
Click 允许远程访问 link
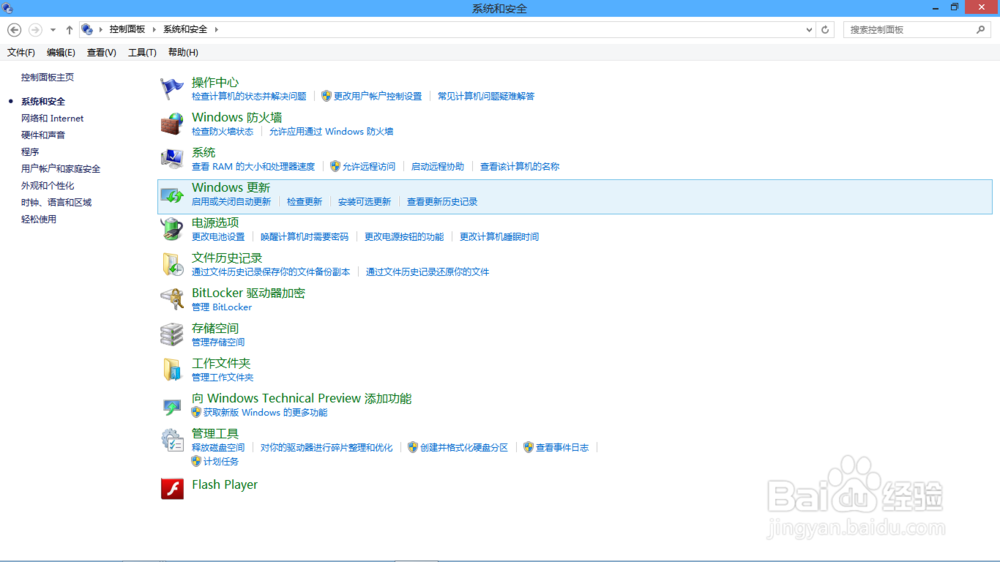point(369,166)
